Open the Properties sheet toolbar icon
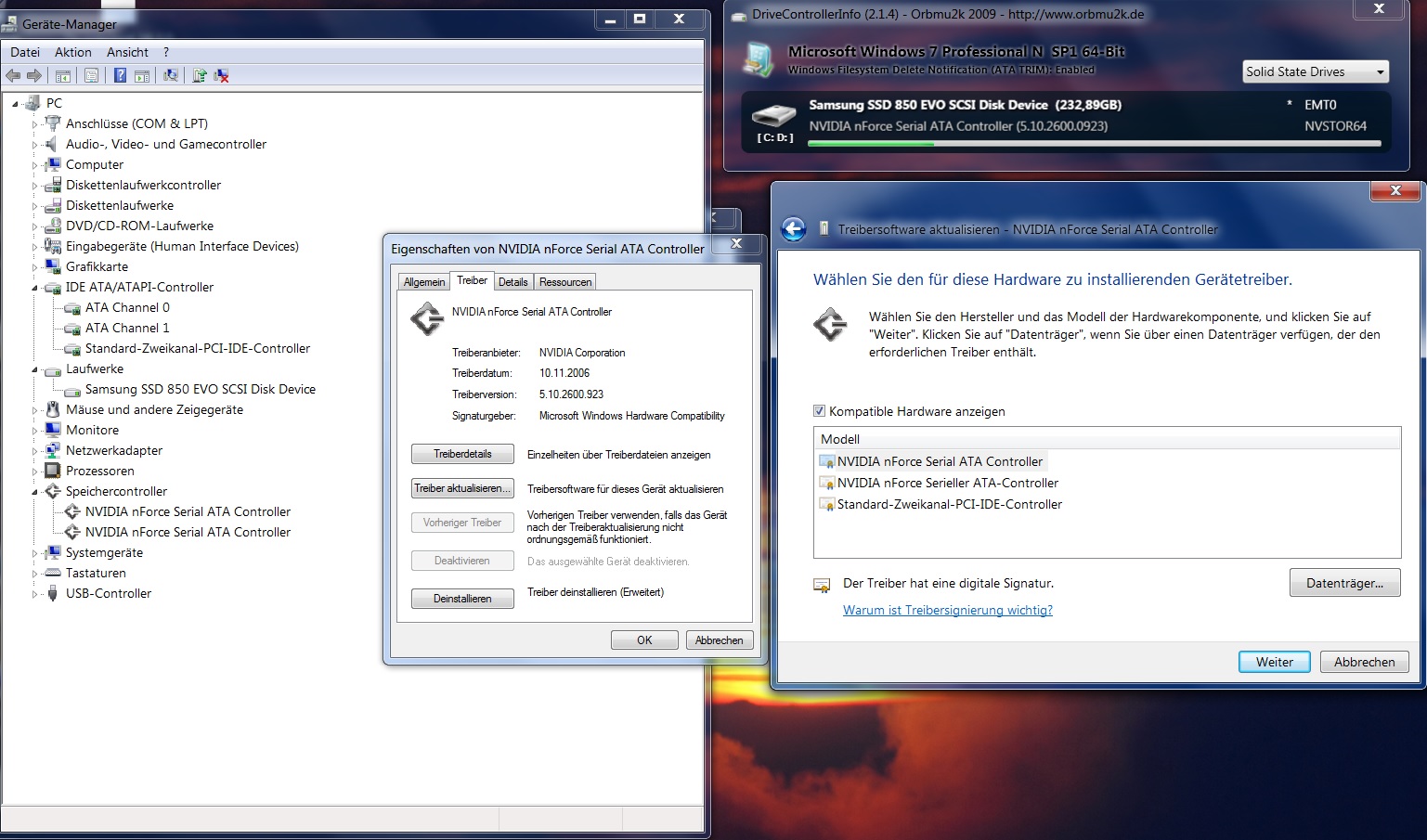 (x=91, y=75)
